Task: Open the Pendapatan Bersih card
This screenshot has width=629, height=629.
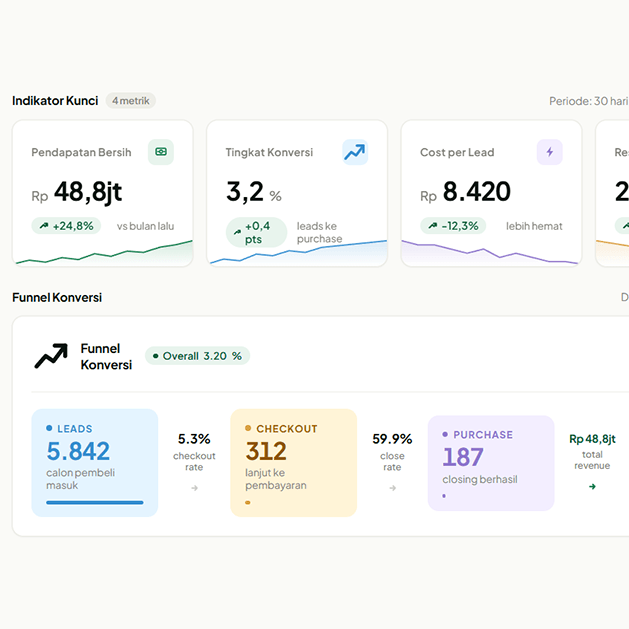Action: pos(103,193)
